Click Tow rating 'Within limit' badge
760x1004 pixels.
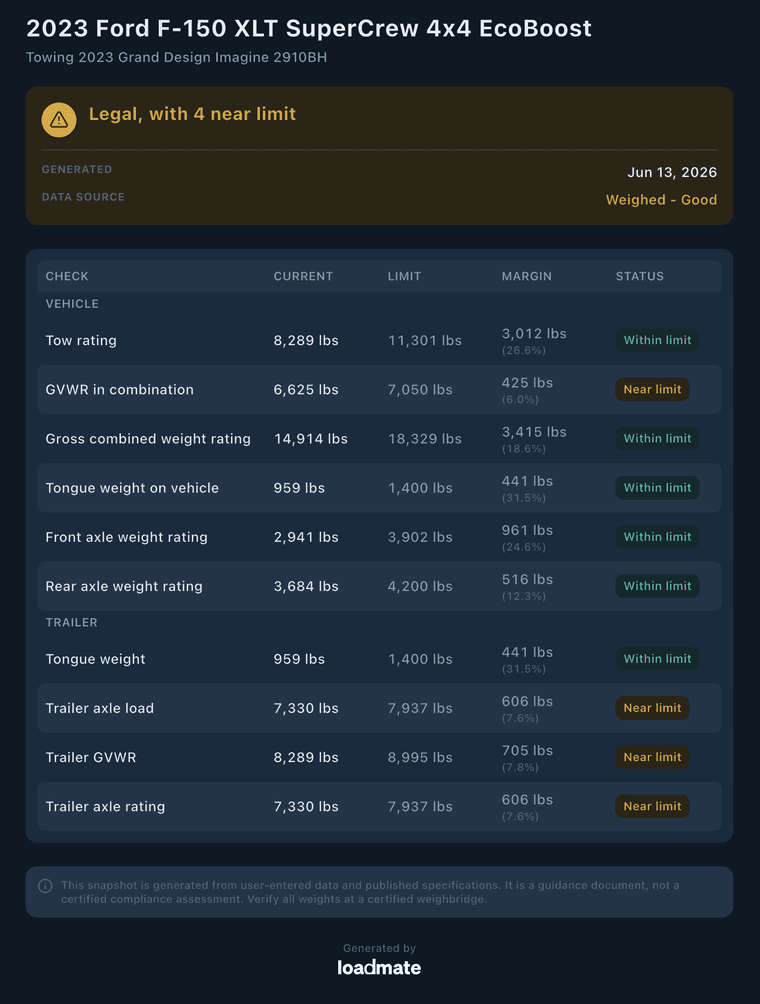pos(658,340)
